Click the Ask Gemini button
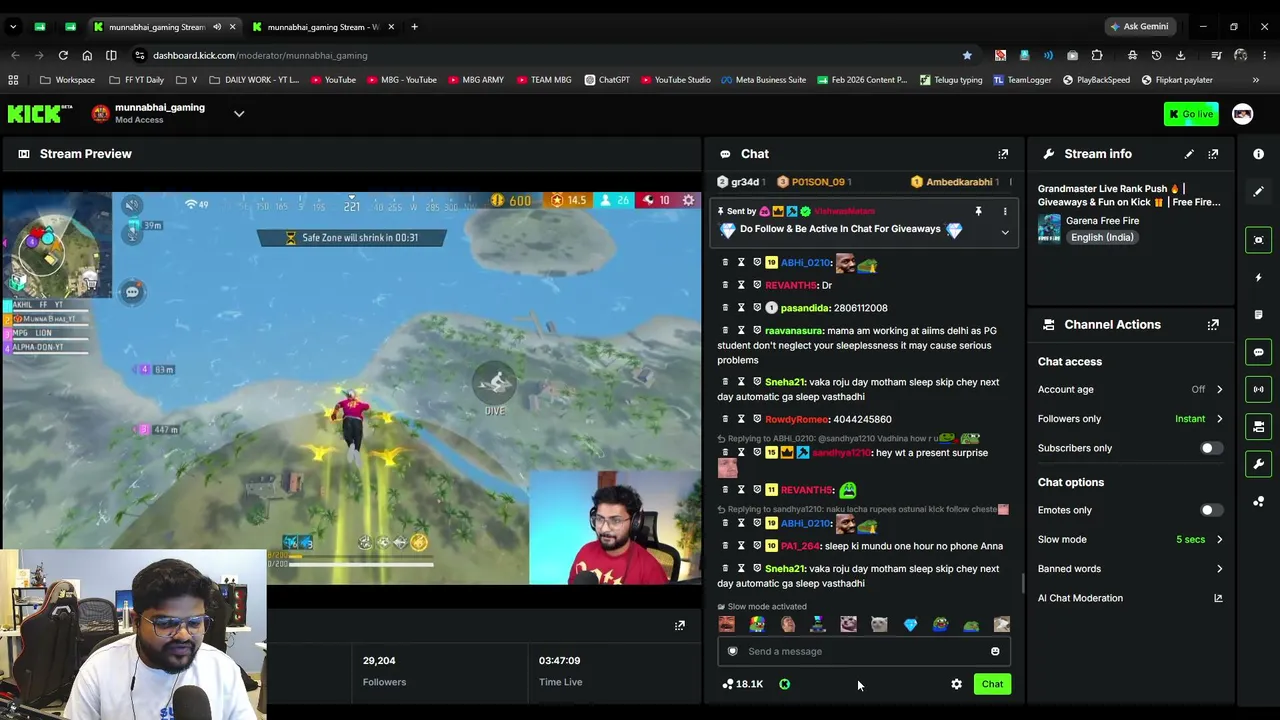 click(x=1139, y=27)
